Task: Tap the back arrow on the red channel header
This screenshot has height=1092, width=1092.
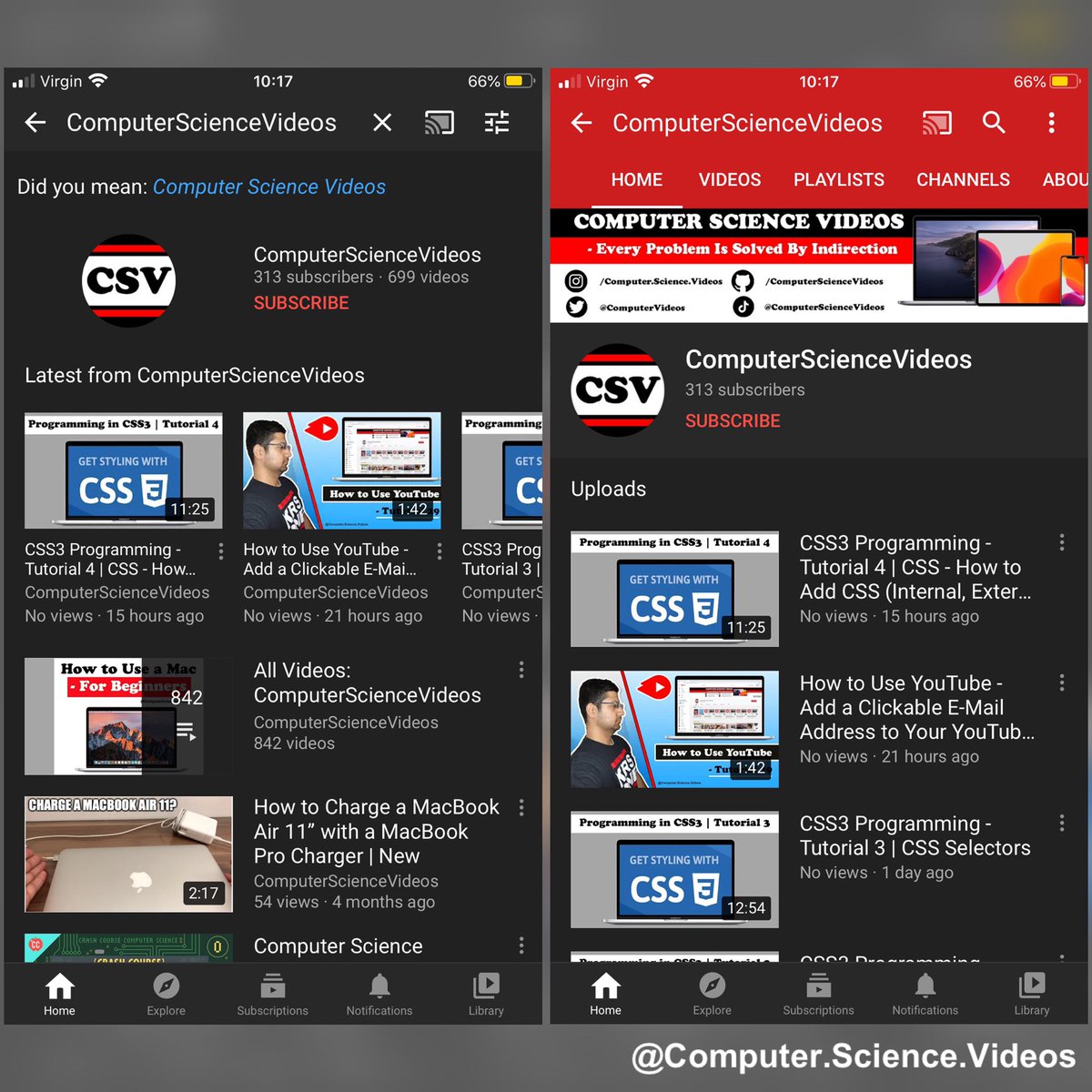Action: pos(581,123)
